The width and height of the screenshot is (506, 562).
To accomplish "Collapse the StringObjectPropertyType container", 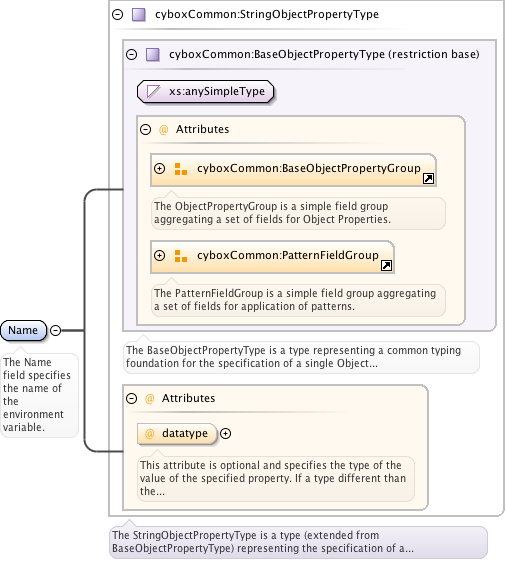I will 118,14.
